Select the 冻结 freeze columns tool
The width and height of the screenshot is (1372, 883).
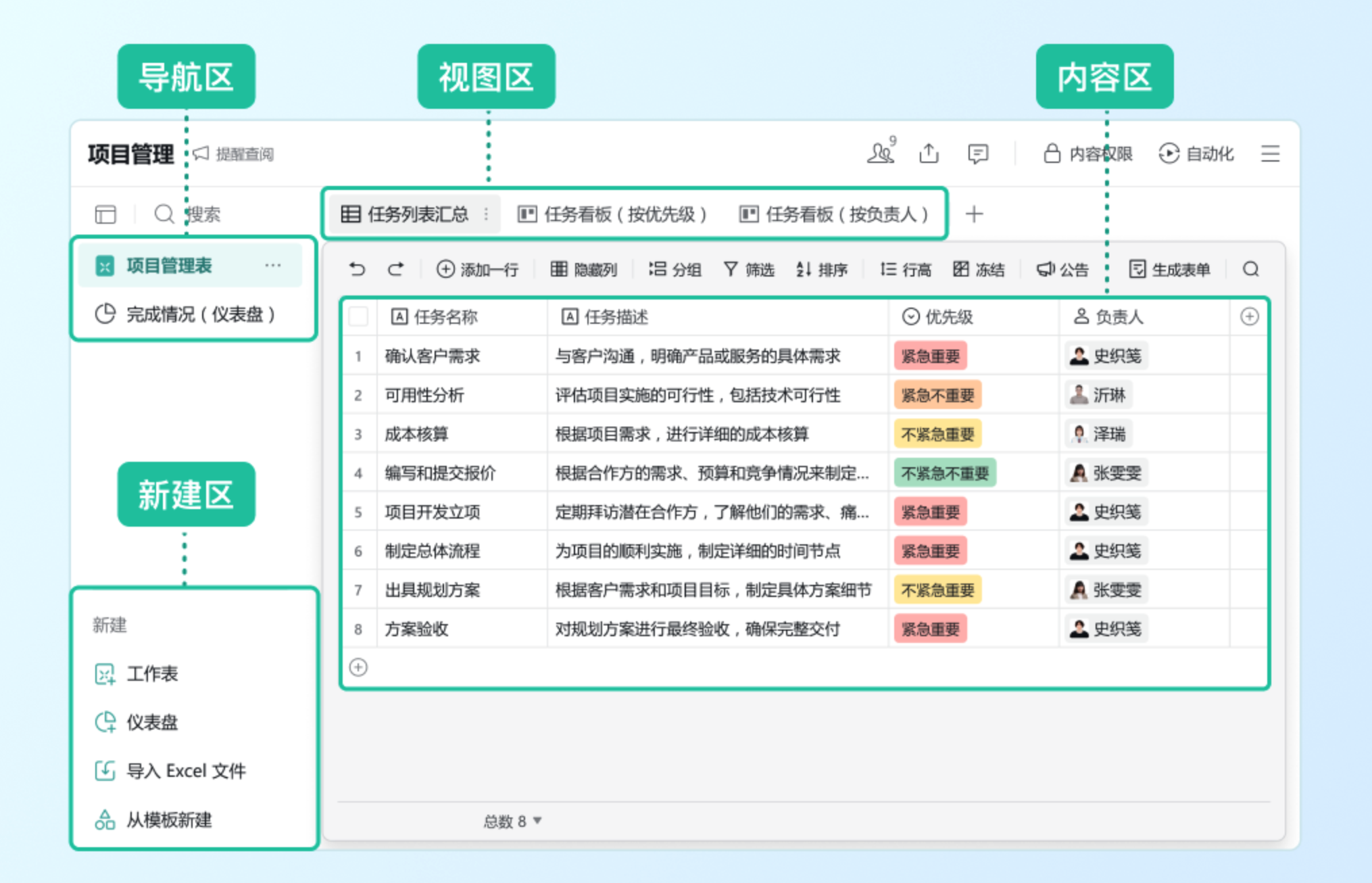(979, 269)
